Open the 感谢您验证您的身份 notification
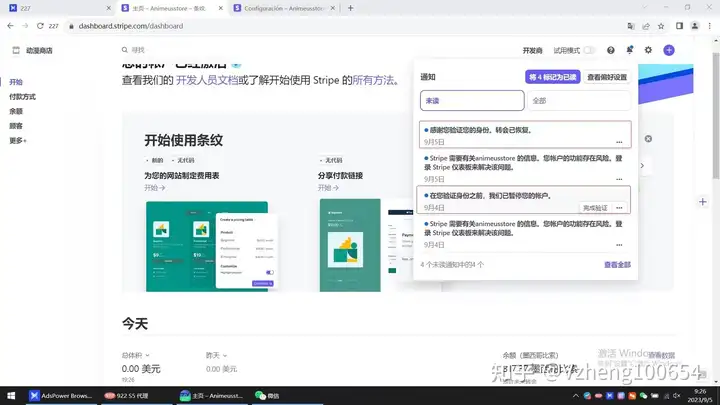Image resolution: width=720 pixels, height=405 pixels. click(x=525, y=135)
